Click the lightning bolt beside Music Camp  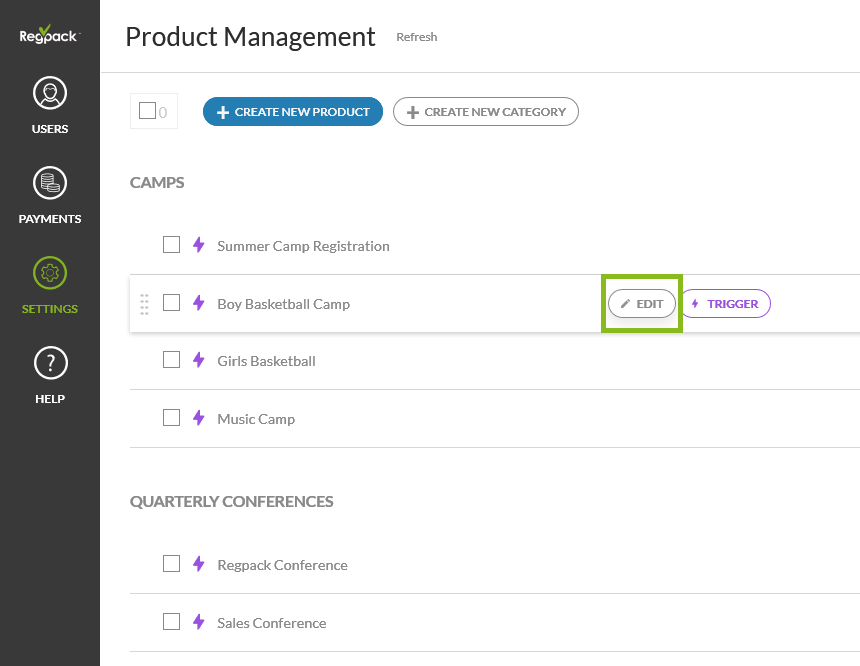pos(199,418)
